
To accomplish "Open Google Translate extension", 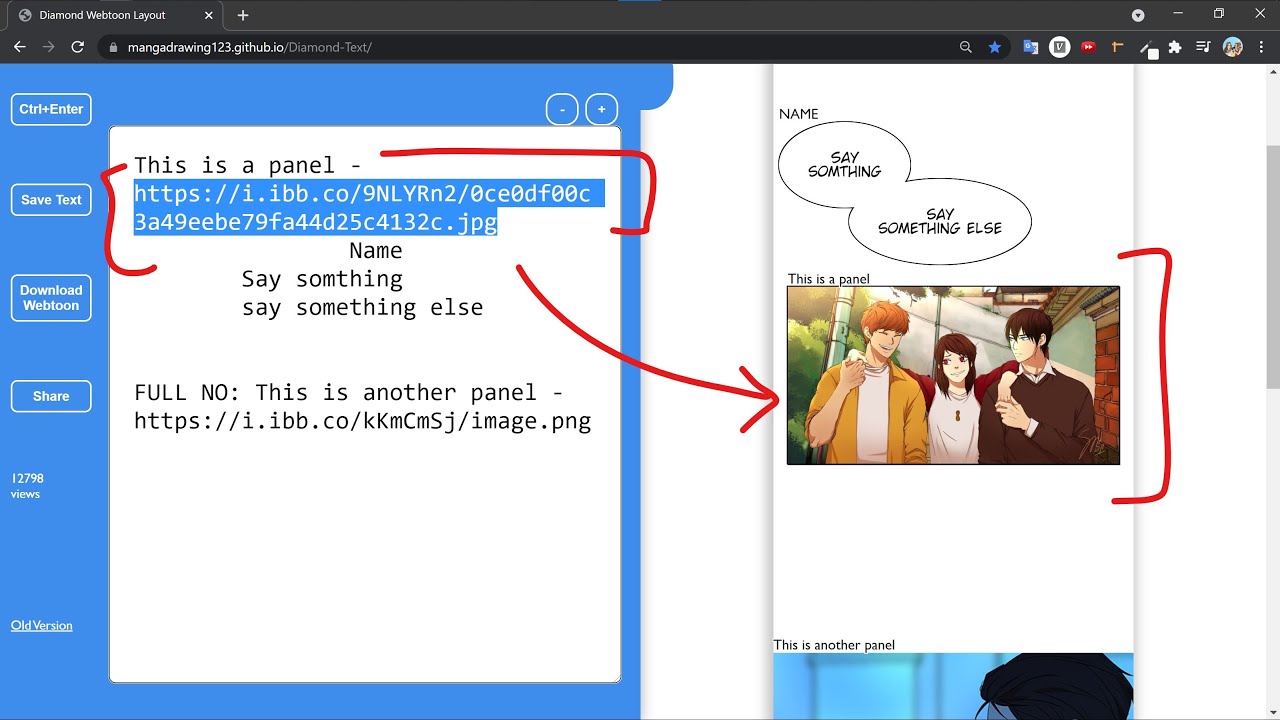I will point(1030,47).
